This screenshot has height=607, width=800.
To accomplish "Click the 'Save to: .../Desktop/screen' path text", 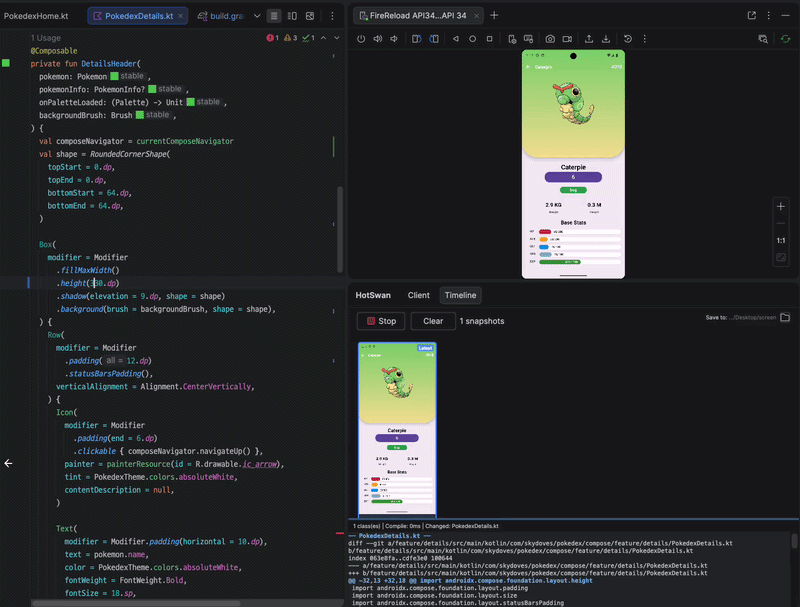I will [741, 317].
